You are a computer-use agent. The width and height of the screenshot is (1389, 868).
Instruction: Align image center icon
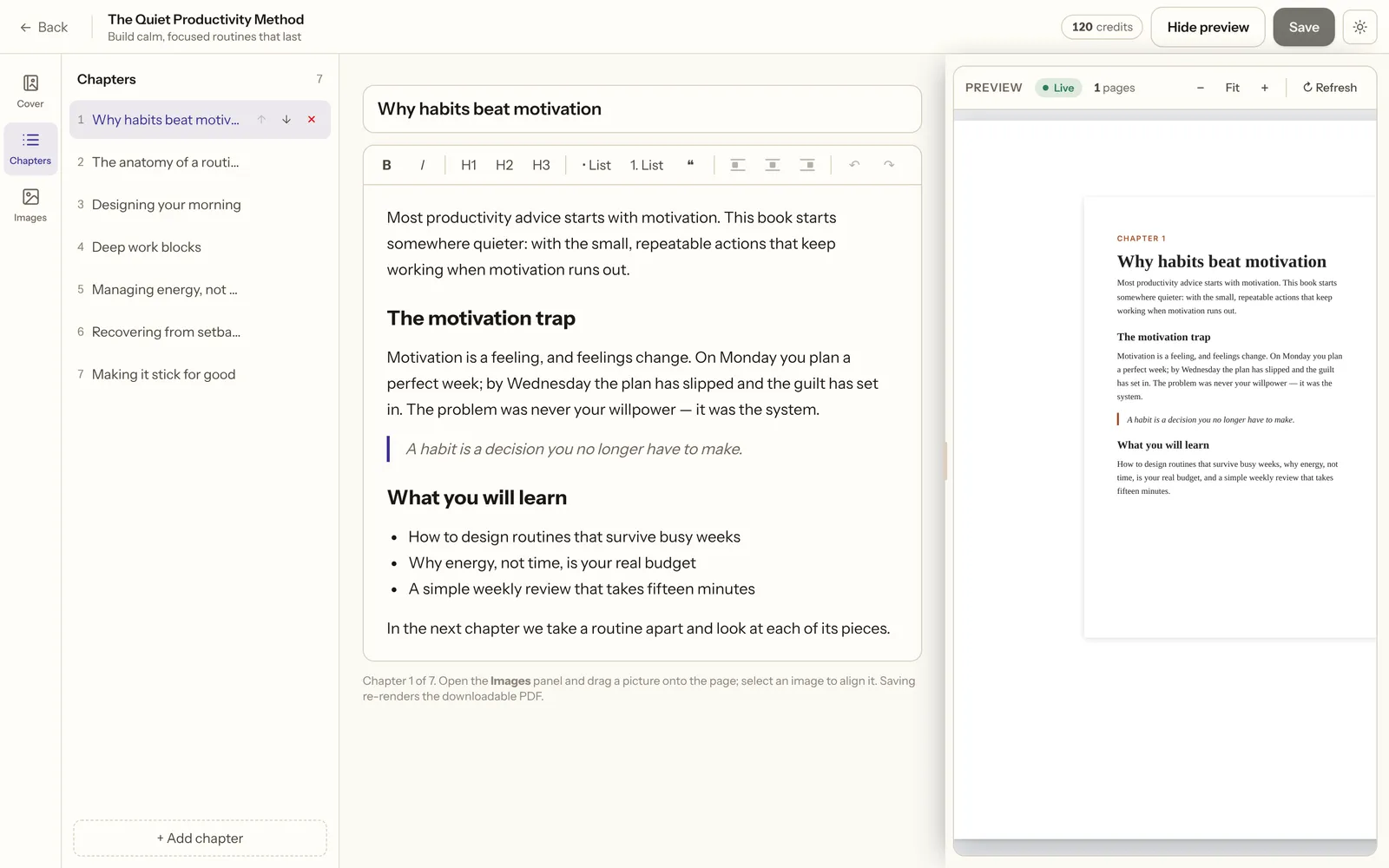point(773,165)
